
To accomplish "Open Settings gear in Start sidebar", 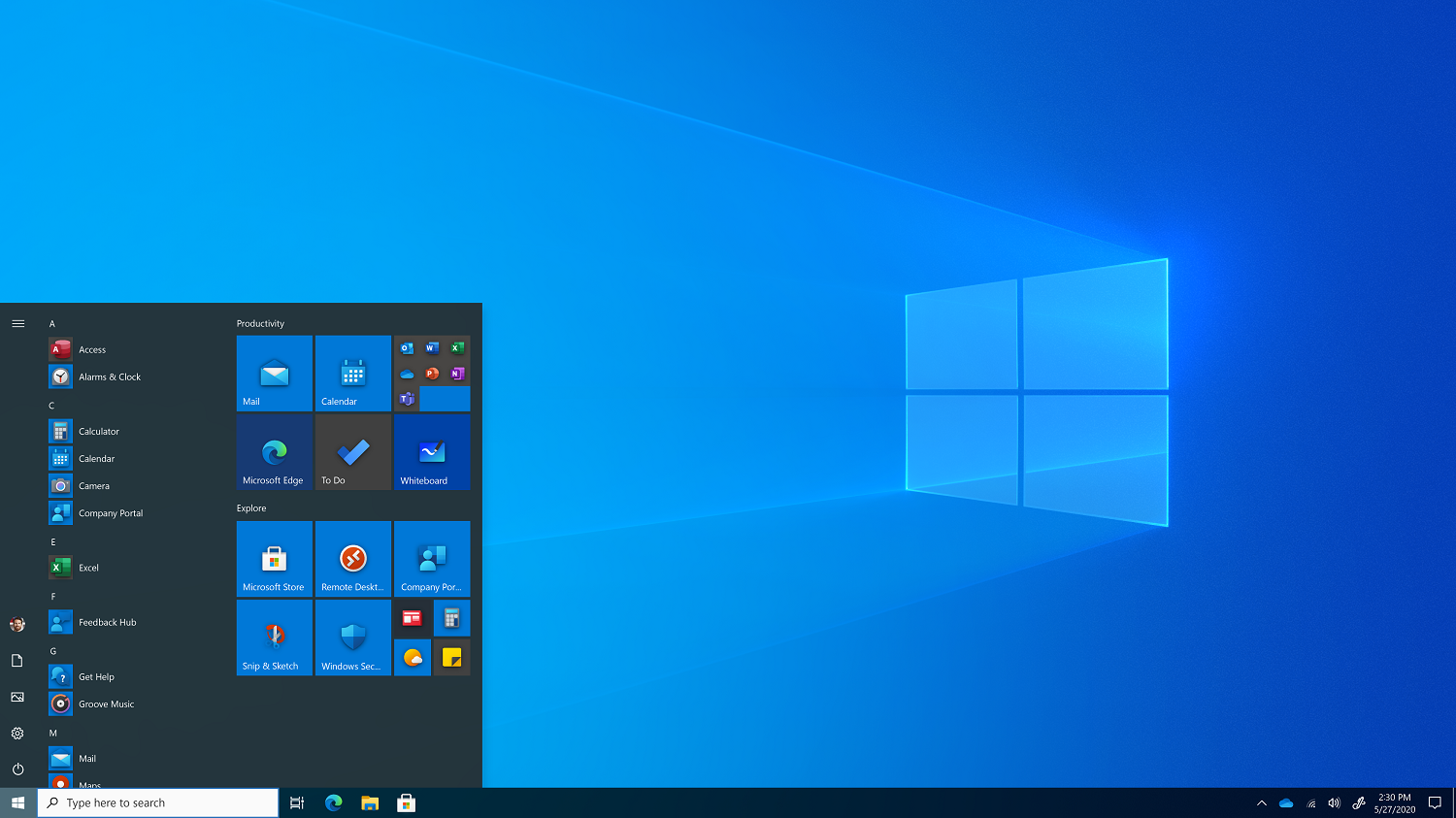I will coord(17,734).
